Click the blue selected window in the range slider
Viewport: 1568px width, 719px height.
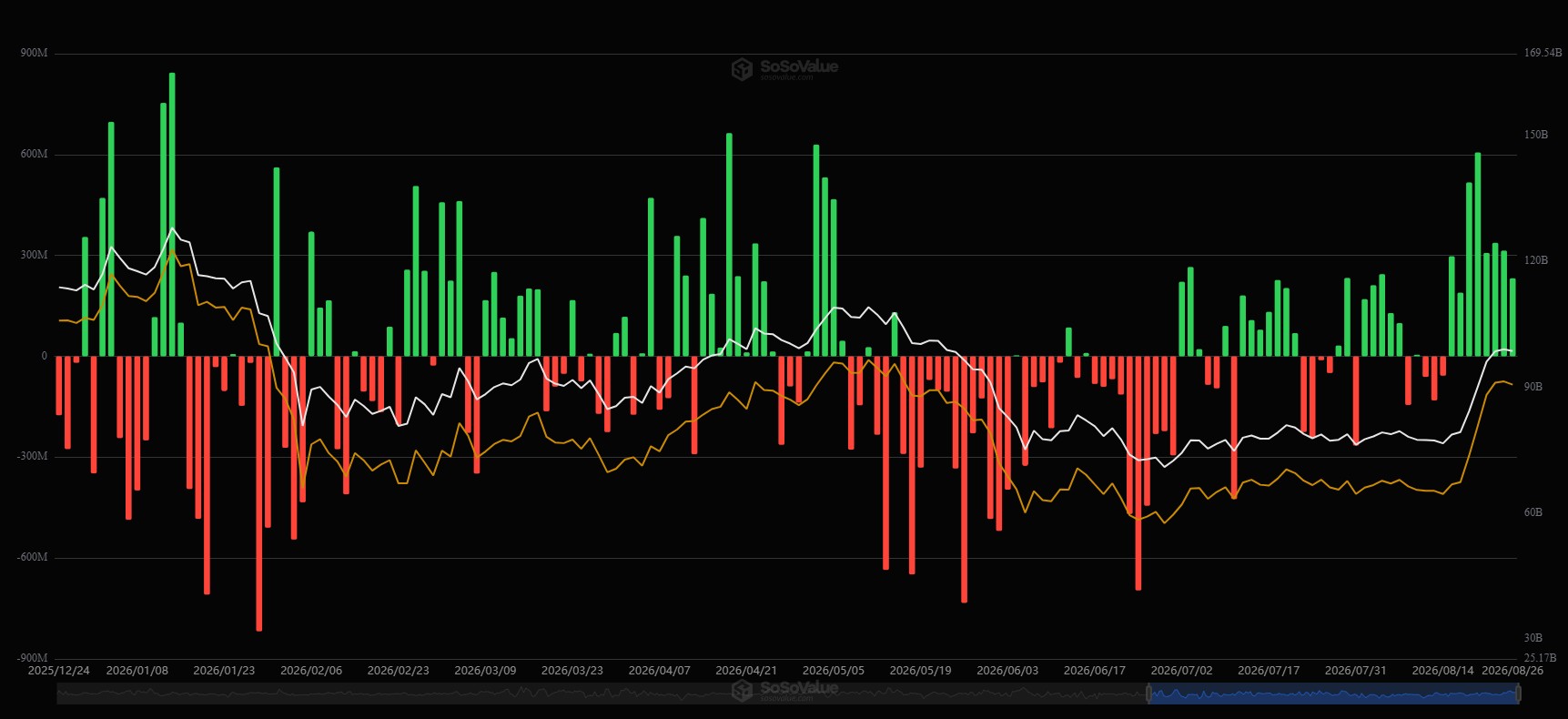[x=1333, y=694]
